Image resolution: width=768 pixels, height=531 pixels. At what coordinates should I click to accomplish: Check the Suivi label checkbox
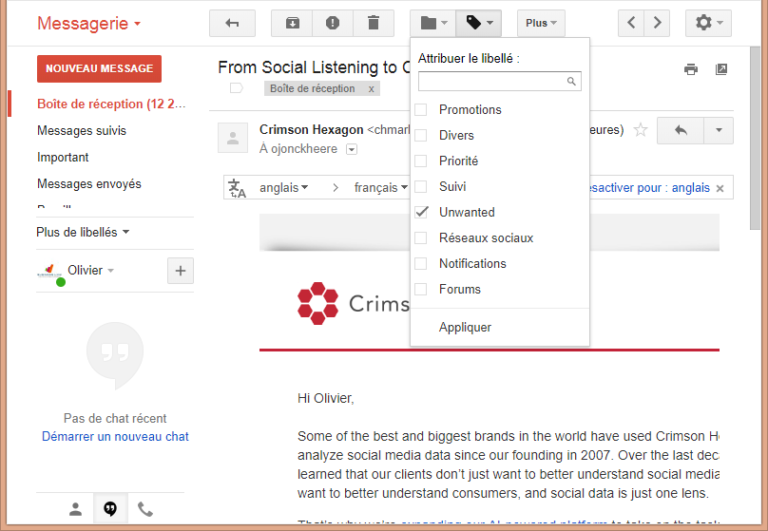click(x=421, y=187)
